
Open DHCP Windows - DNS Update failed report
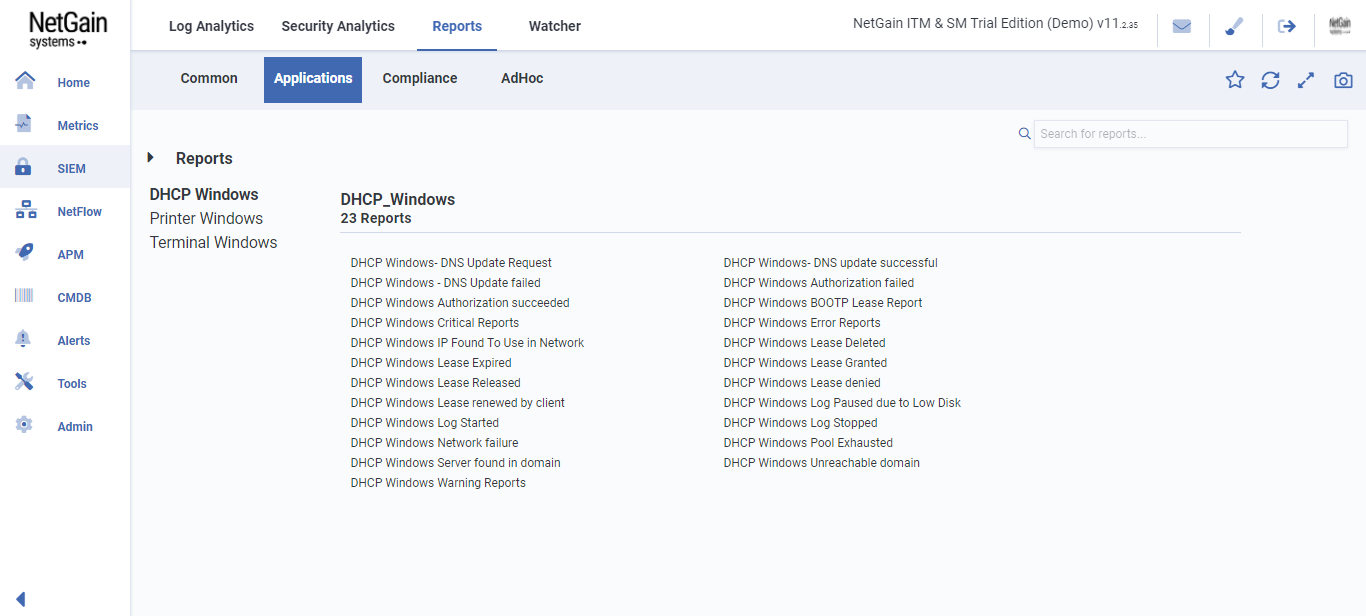tap(445, 282)
